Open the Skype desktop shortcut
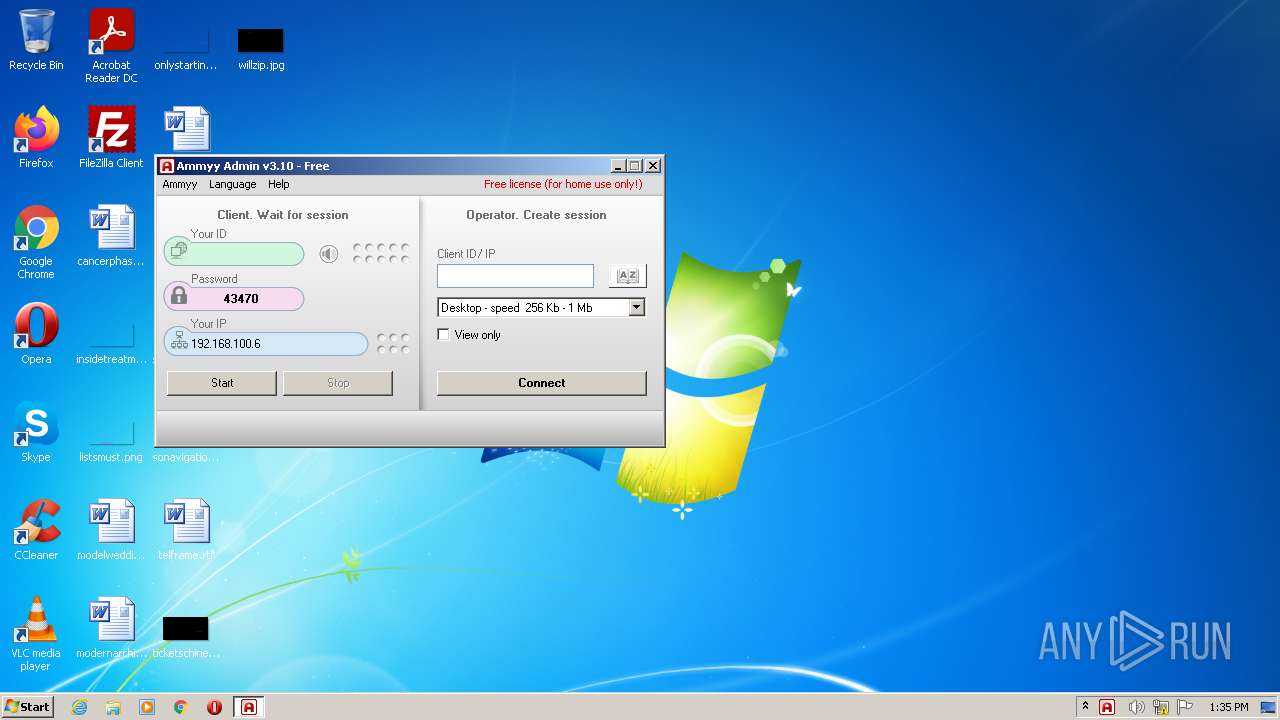Viewport: 1280px width, 720px height. click(x=36, y=432)
